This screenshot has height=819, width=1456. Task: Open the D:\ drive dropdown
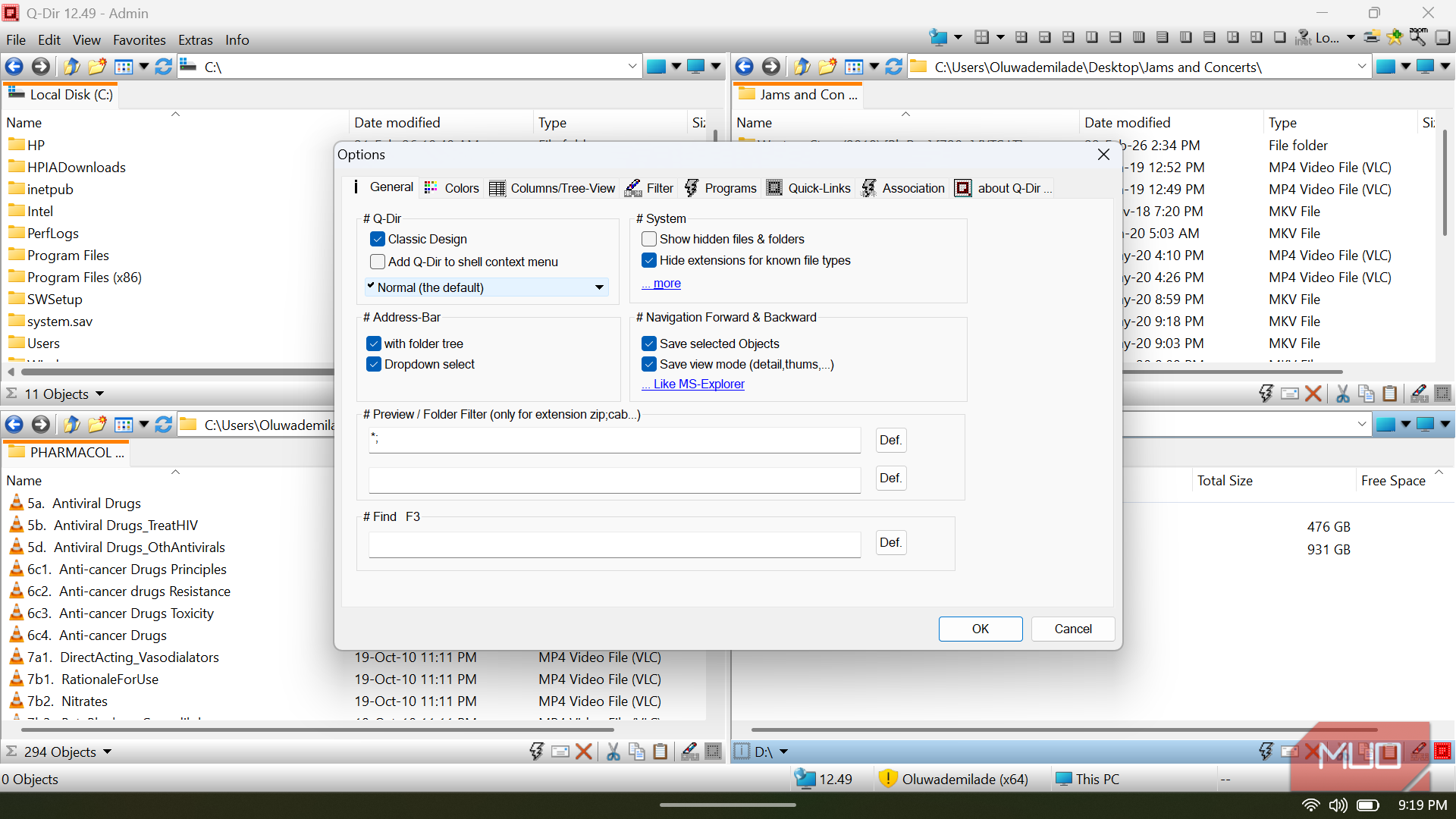pyautogui.click(x=783, y=752)
